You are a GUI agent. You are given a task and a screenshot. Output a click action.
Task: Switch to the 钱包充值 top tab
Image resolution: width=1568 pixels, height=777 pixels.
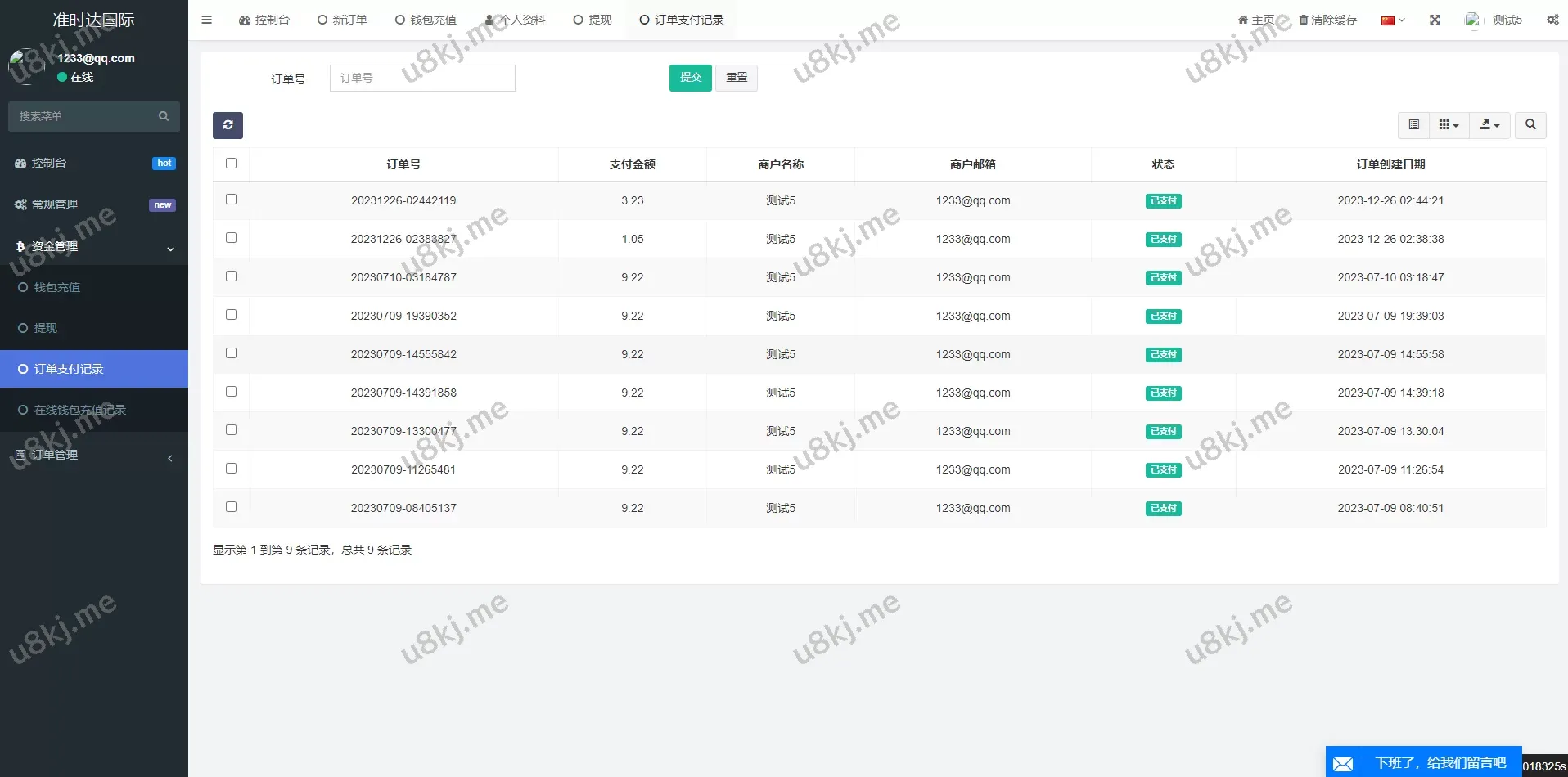[426, 20]
